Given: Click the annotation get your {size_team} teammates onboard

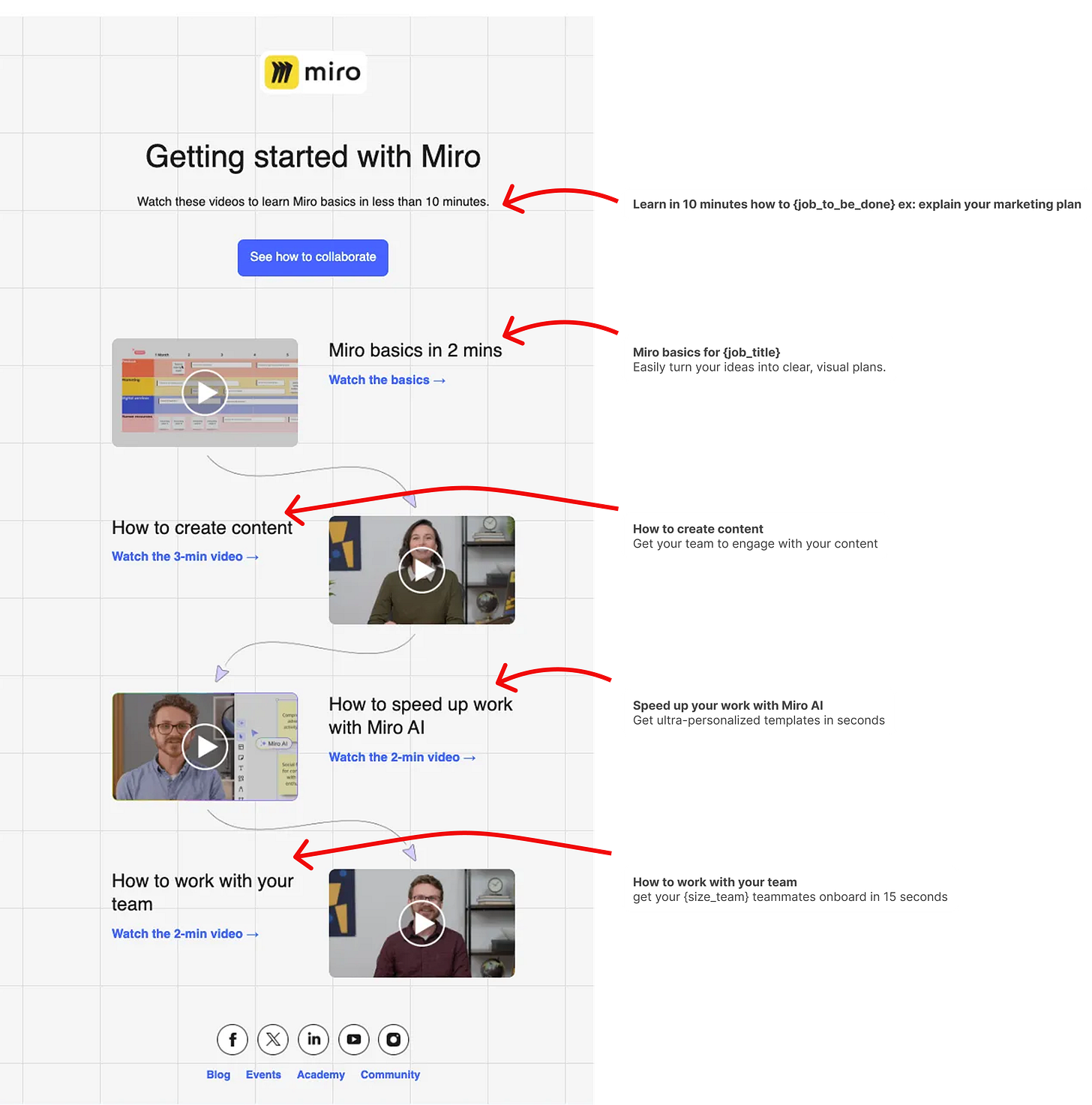Looking at the screenshot, I should [790, 897].
